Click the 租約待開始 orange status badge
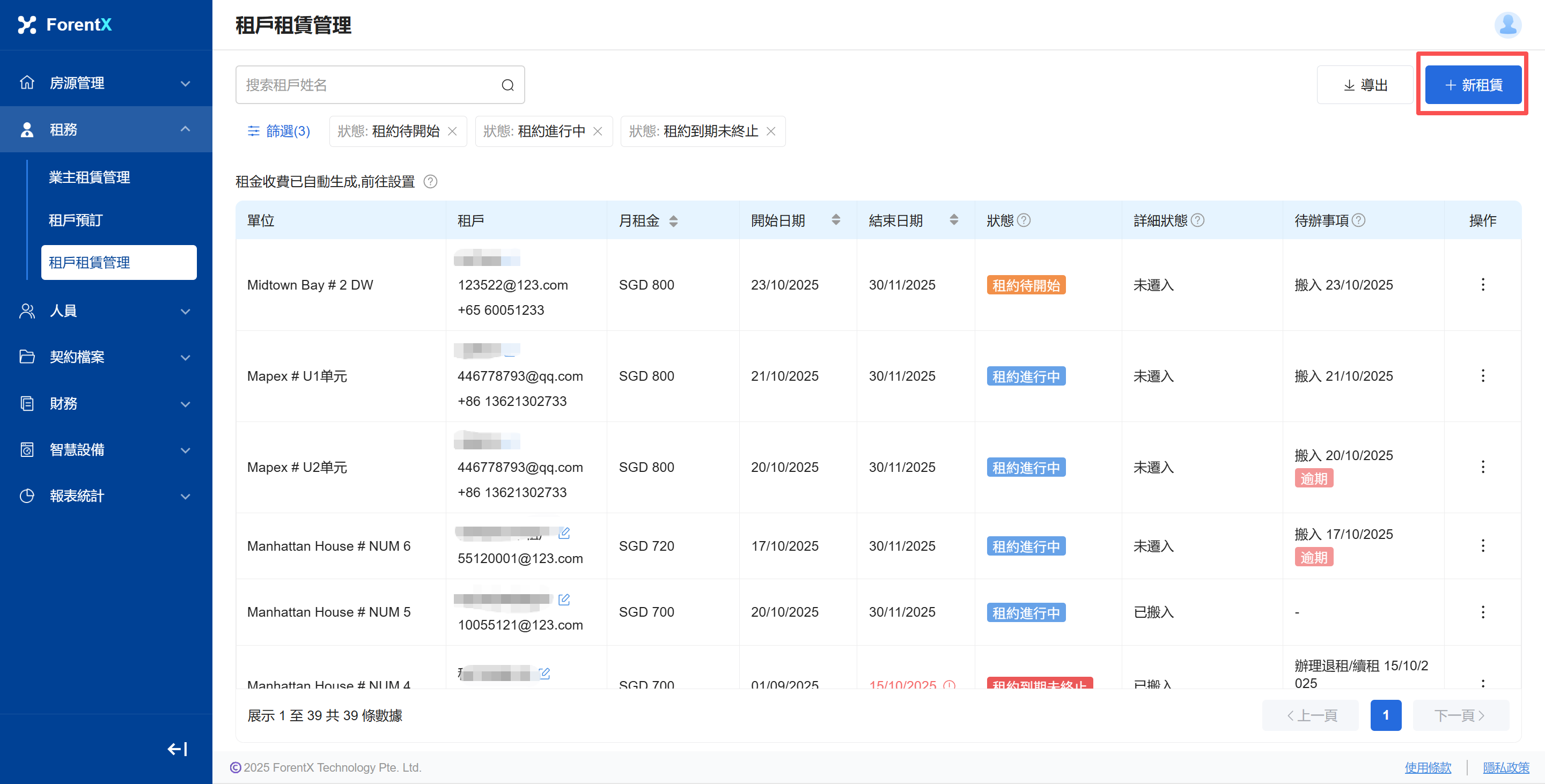The width and height of the screenshot is (1545, 784). (1026, 285)
